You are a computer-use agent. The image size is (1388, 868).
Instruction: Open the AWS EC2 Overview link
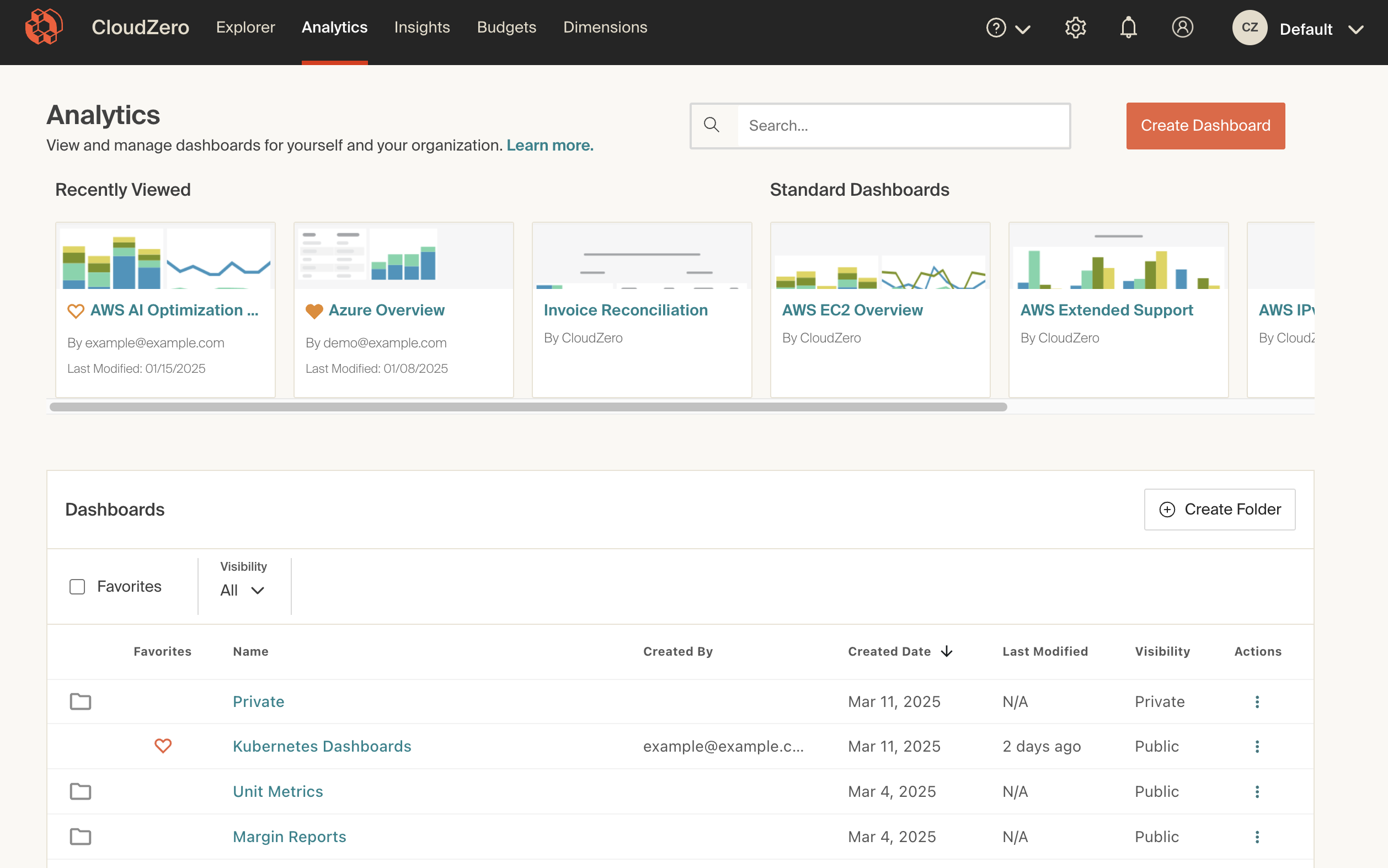coord(852,310)
